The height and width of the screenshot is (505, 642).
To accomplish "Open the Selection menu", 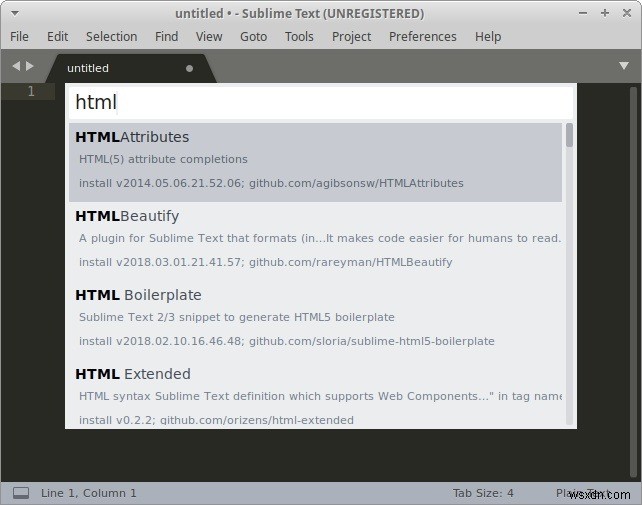I will pos(111,37).
